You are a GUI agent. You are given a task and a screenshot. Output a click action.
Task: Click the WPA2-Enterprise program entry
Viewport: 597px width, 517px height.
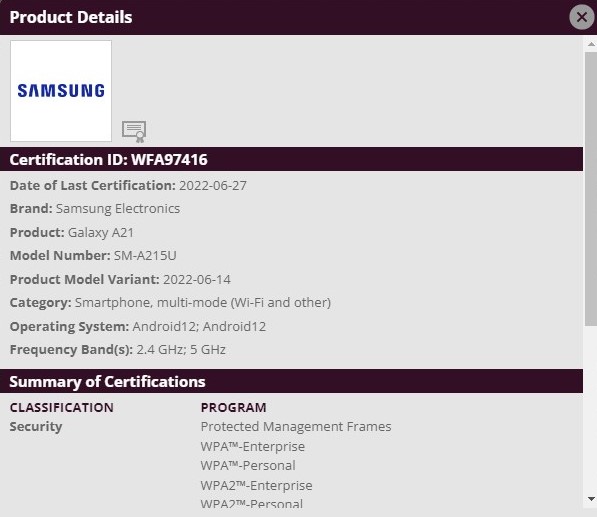(x=256, y=485)
